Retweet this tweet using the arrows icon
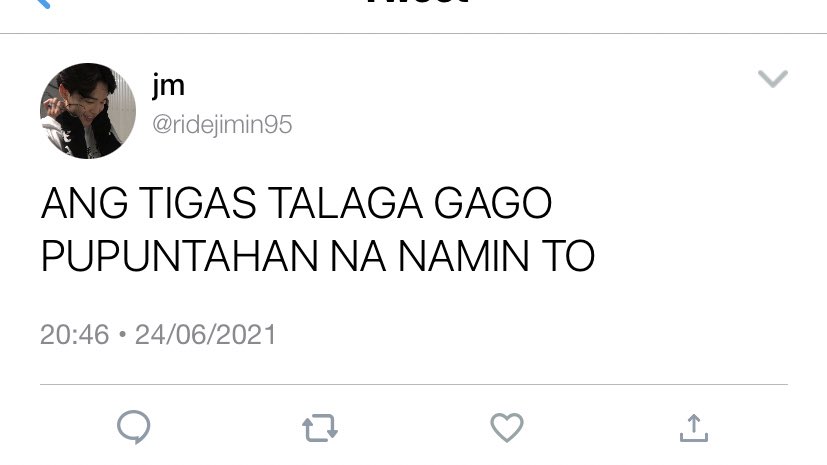This screenshot has height=465, width=827. tap(320, 428)
